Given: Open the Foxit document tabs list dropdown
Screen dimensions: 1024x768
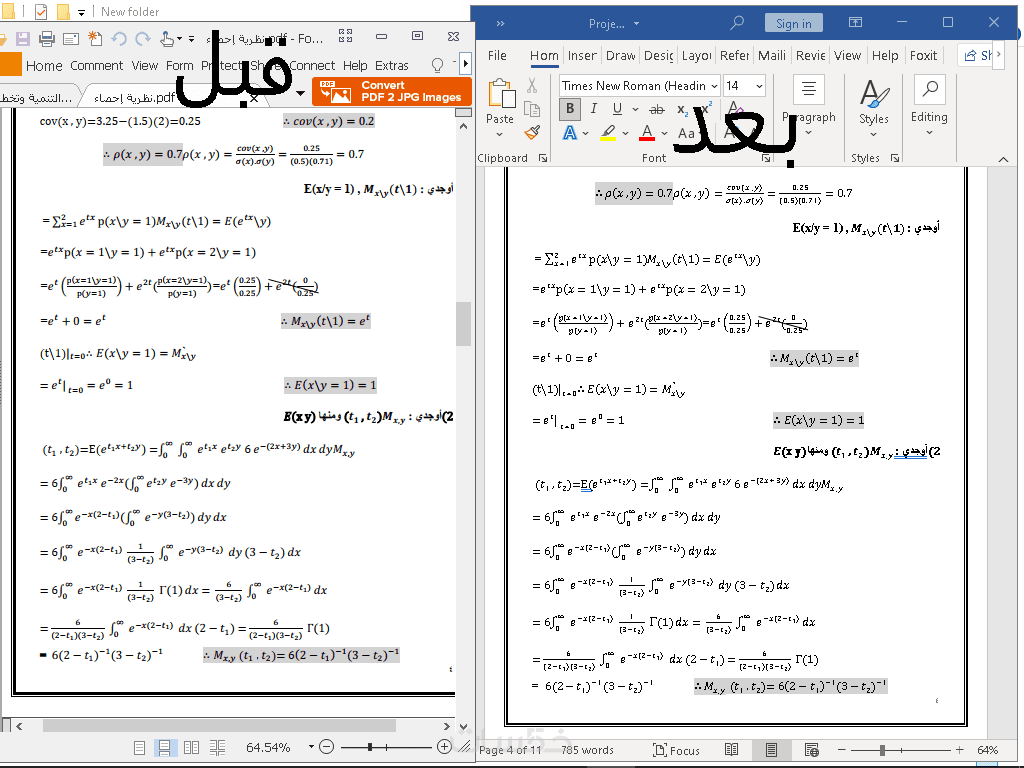Looking at the screenshot, I should [300, 93].
